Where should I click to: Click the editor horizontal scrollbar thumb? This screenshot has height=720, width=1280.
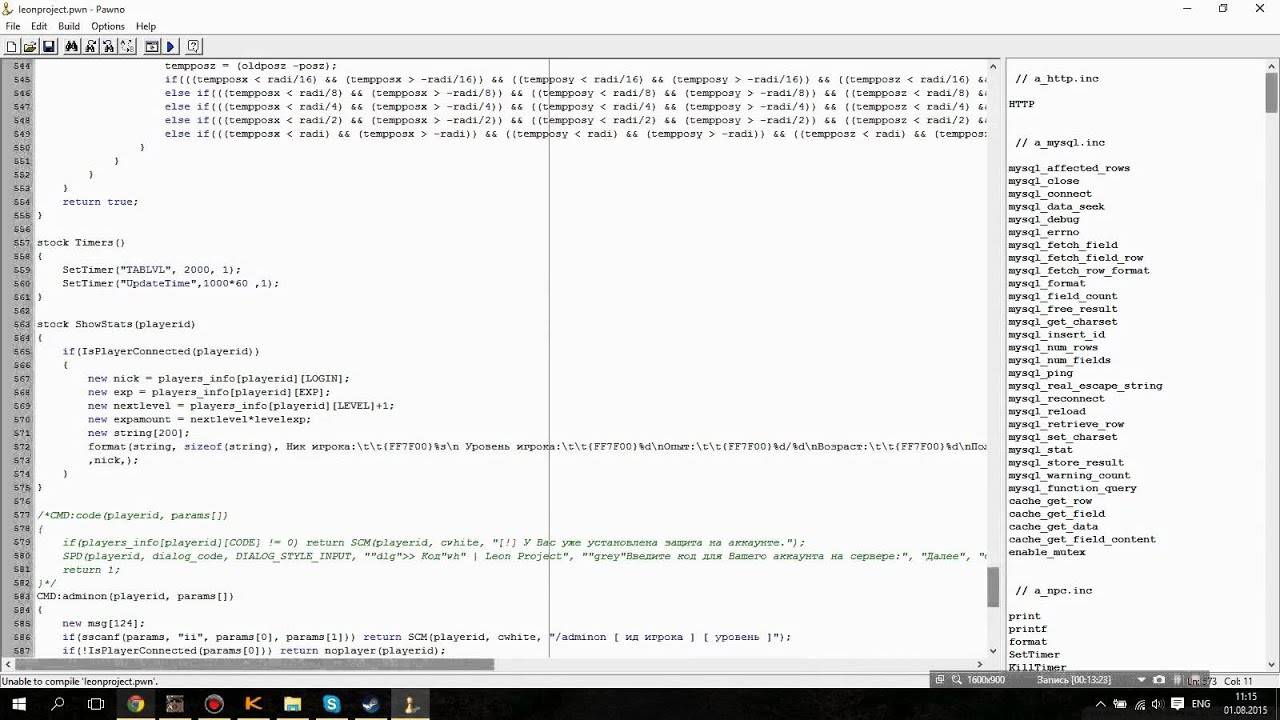point(254,664)
